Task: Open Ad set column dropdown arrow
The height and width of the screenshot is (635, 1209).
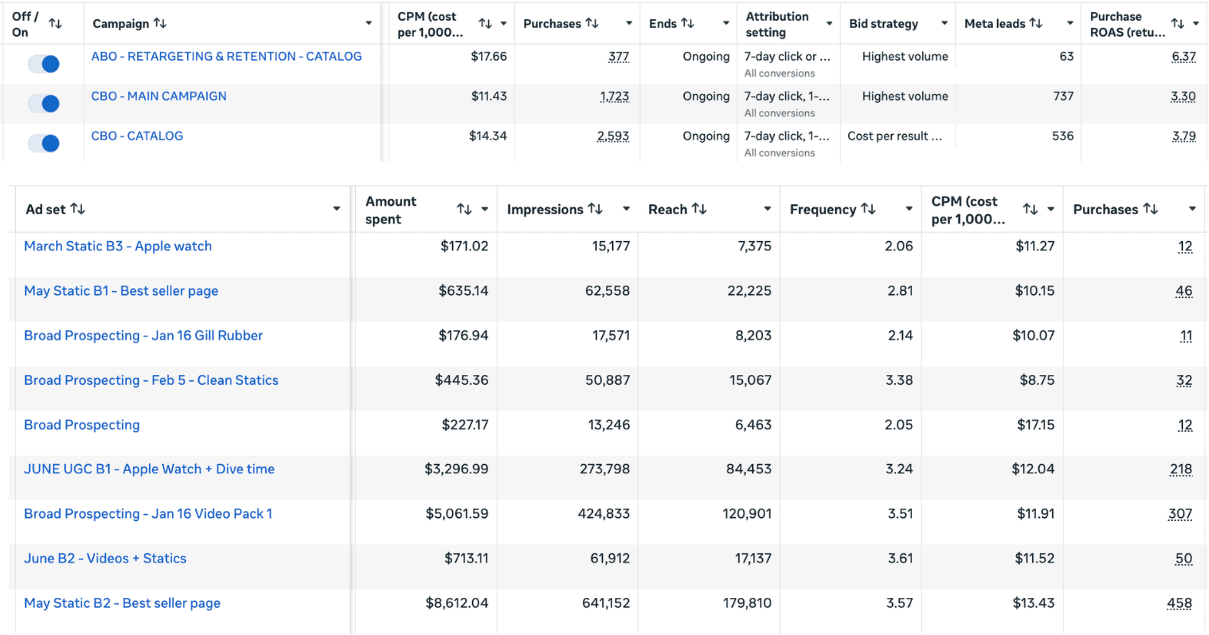Action: pyautogui.click(x=337, y=210)
